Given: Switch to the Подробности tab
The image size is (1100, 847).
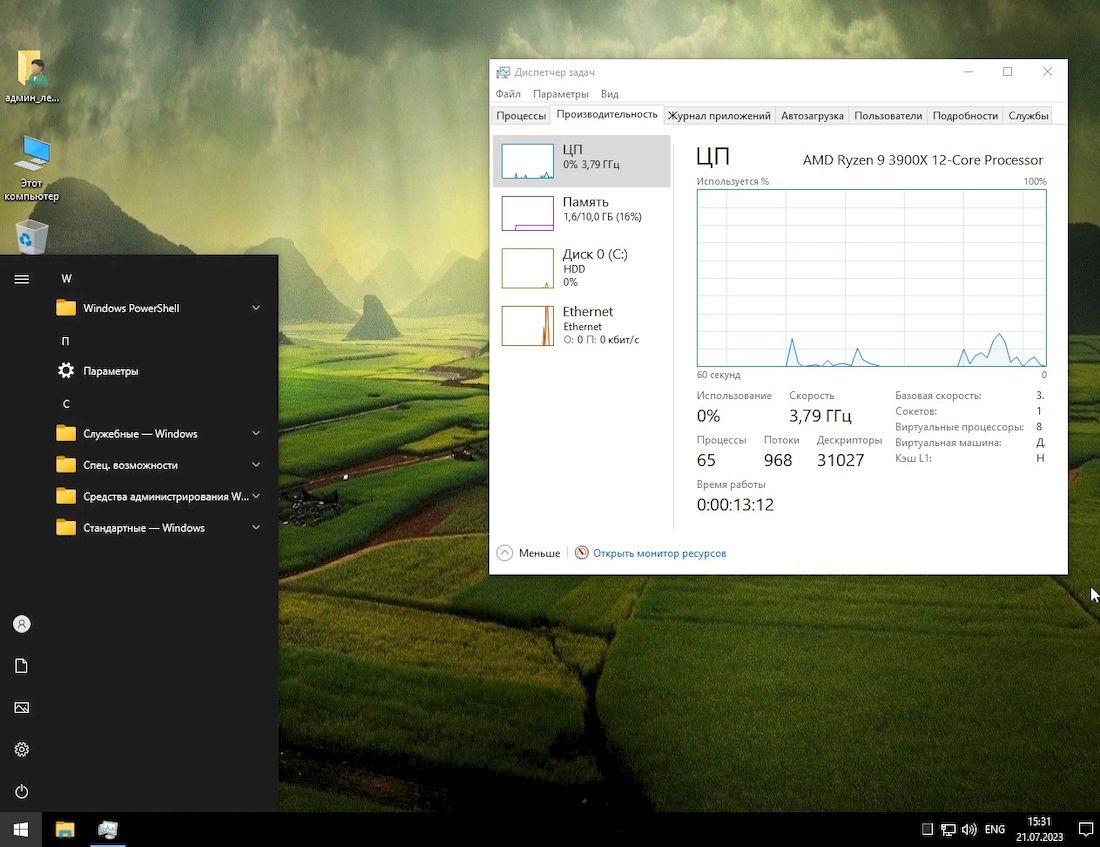Looking at the screenshot, I should pyautogui.click(x=965, y=116).
